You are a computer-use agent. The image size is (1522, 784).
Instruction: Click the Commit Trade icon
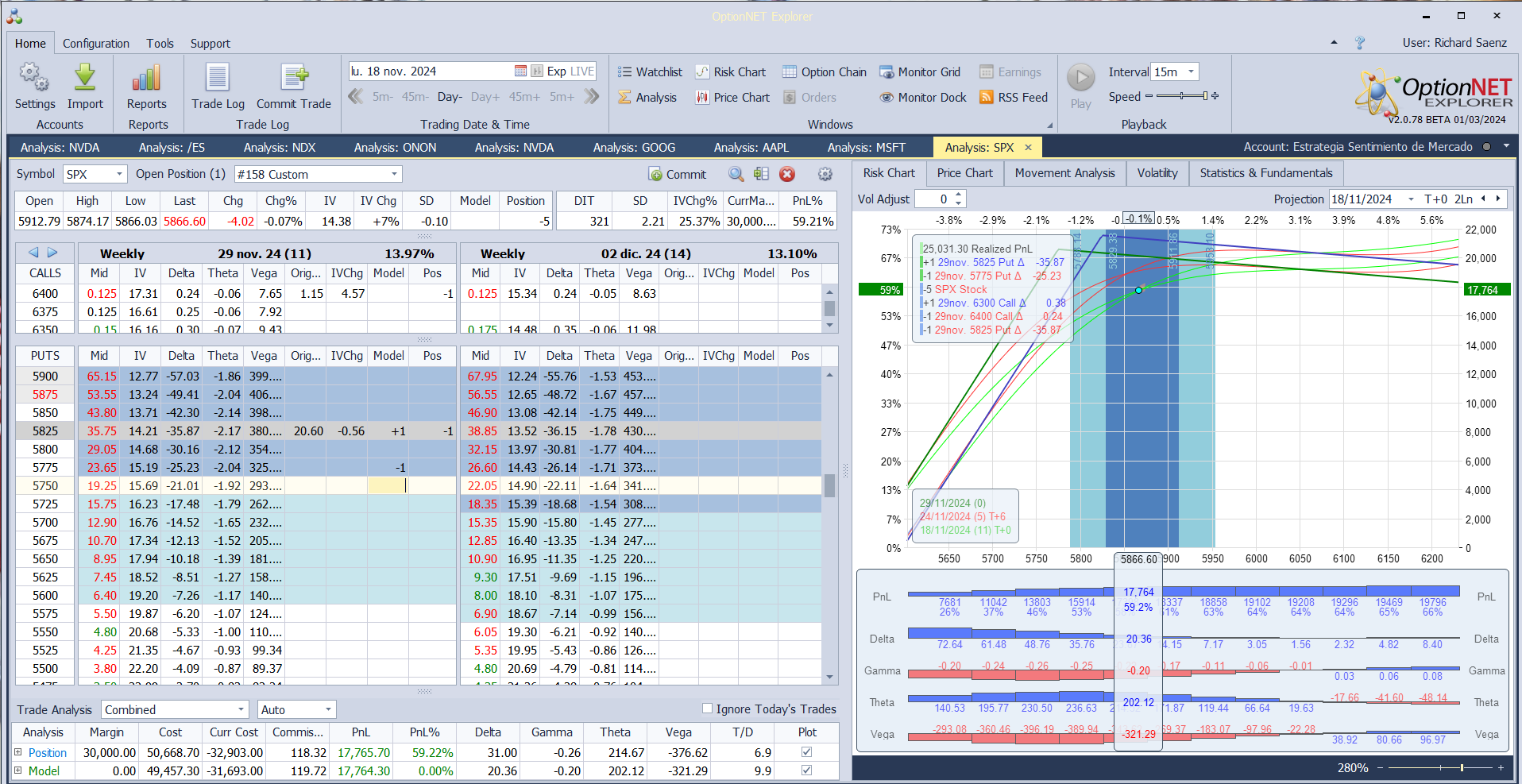point(294,78)
